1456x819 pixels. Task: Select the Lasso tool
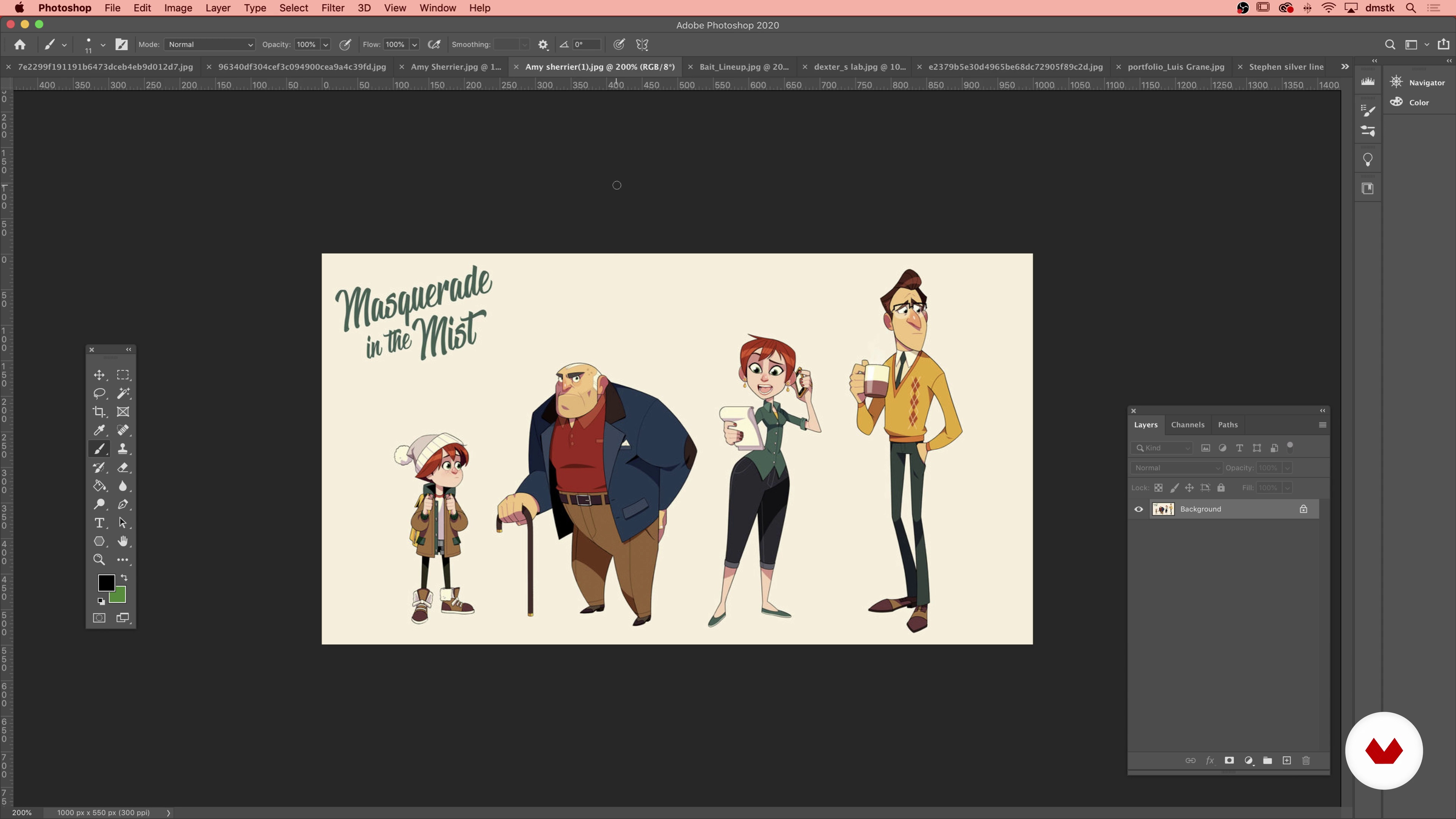(x=99, y=394)
